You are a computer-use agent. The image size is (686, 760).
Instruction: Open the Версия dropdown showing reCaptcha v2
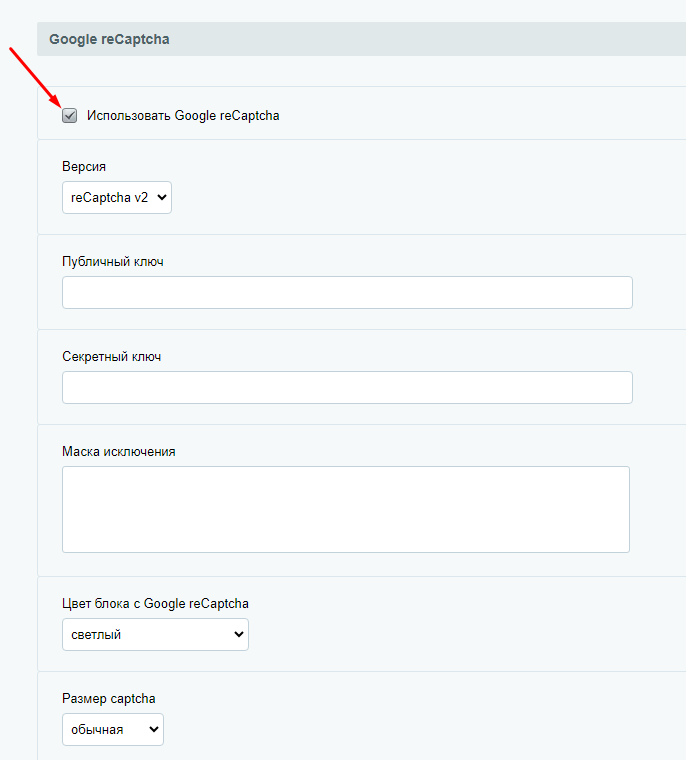[x=117, y=197]
